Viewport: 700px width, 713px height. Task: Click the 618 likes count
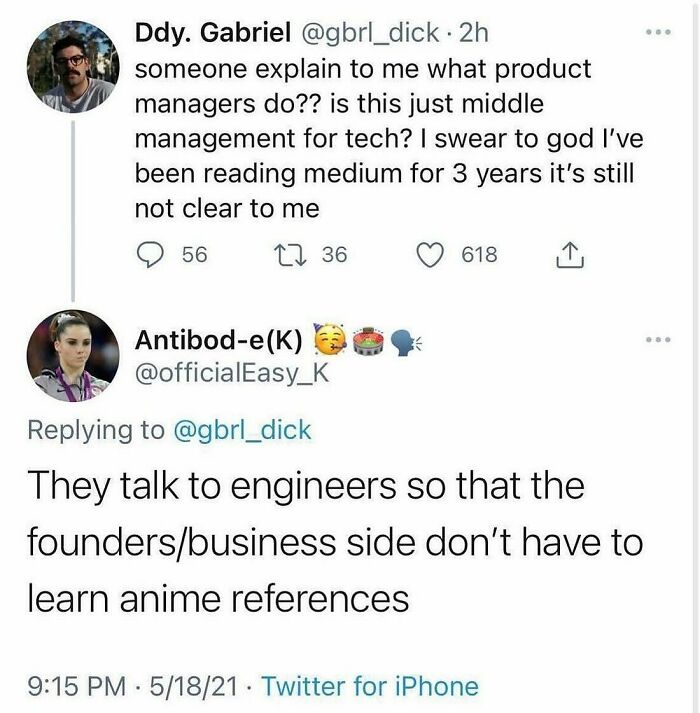479,255
